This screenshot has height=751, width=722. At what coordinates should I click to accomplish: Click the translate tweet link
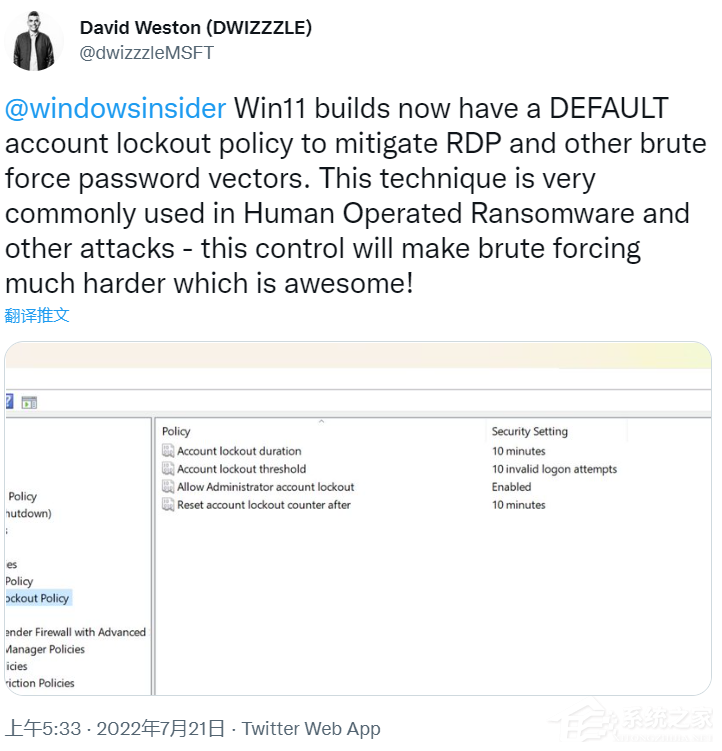37,315
